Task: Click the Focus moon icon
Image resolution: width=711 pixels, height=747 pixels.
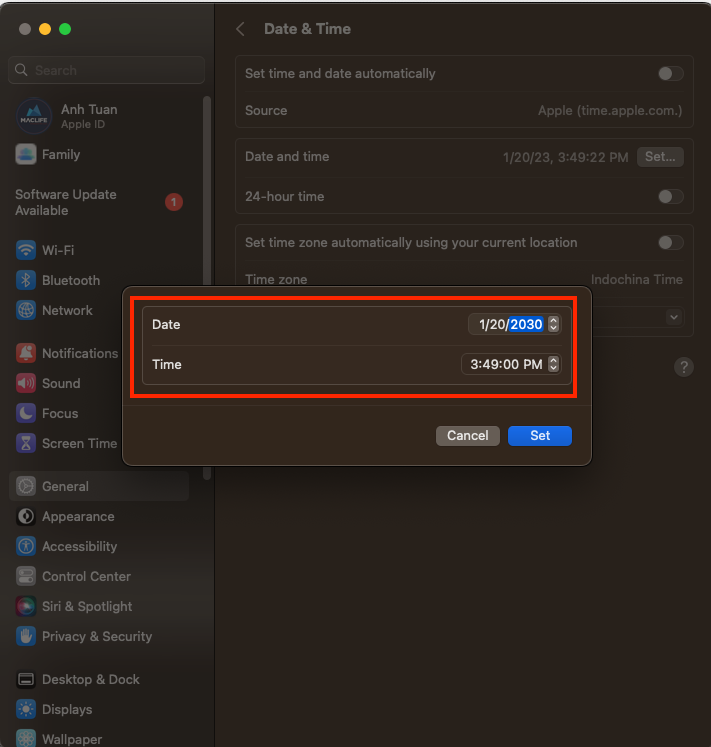Action: pyautogui.click(x=26, y=413)
